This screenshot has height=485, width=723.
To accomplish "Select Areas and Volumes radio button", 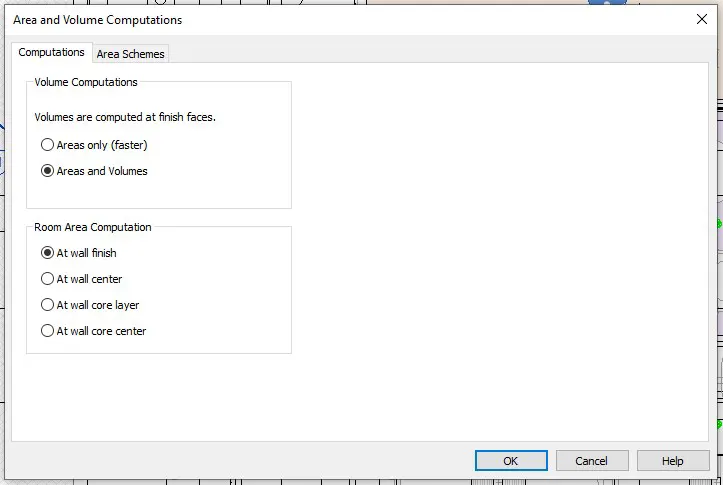I will point(47,171).
